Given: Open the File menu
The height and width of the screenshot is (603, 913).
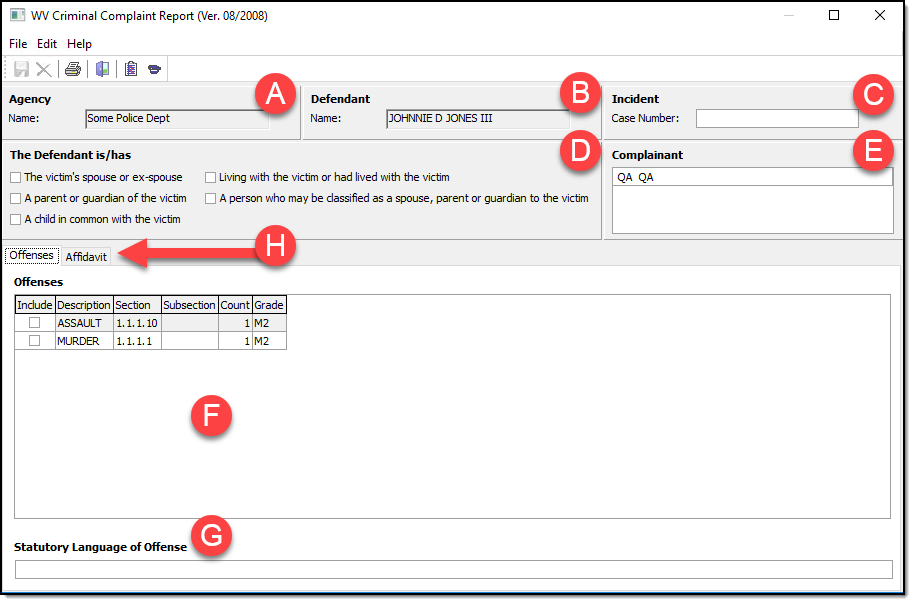Looking at the screenshot, I should pos(18,44).
